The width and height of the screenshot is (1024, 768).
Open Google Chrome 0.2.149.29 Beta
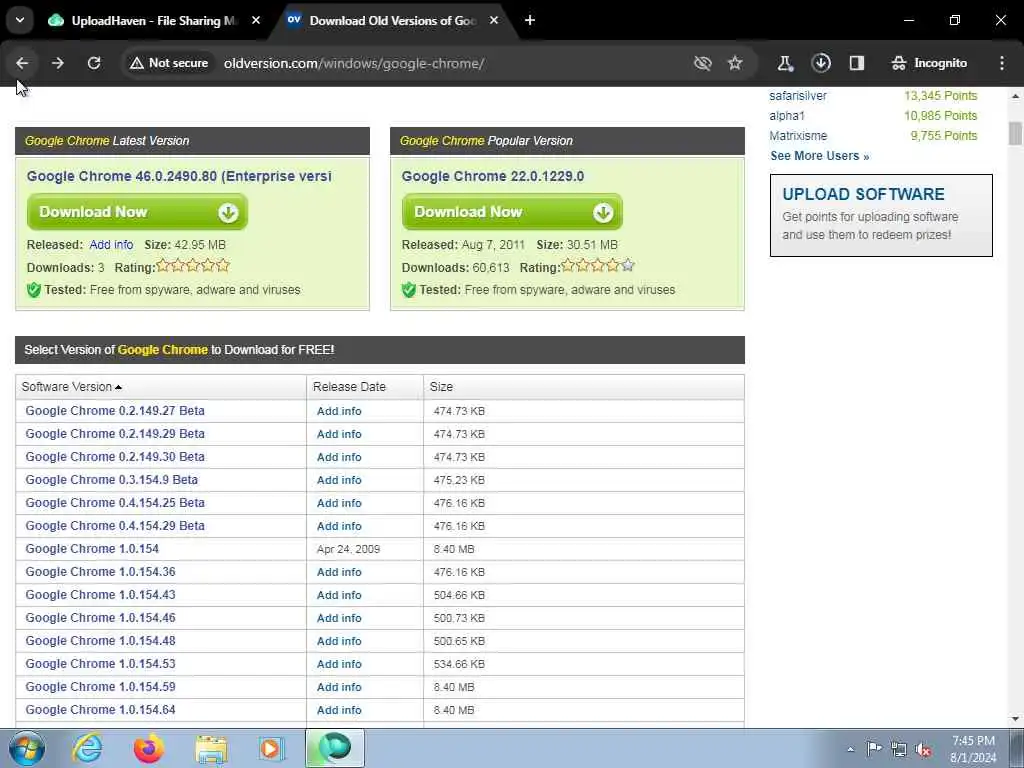click(115, 434)
